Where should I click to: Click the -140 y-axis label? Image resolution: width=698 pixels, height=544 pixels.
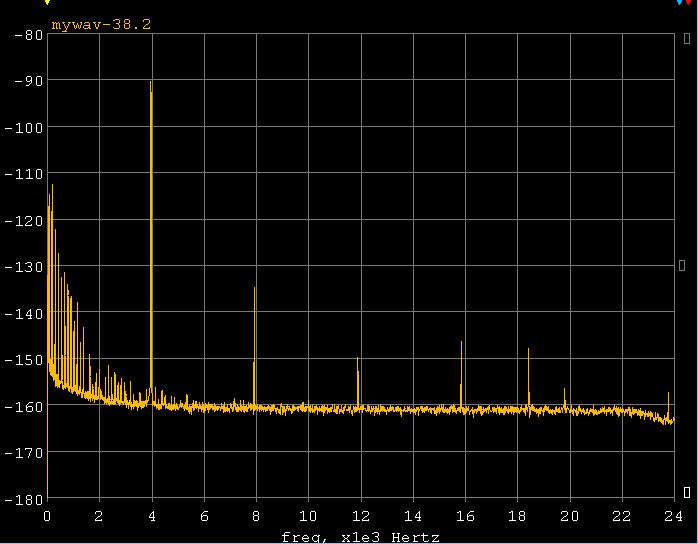(x=24, y=314)
